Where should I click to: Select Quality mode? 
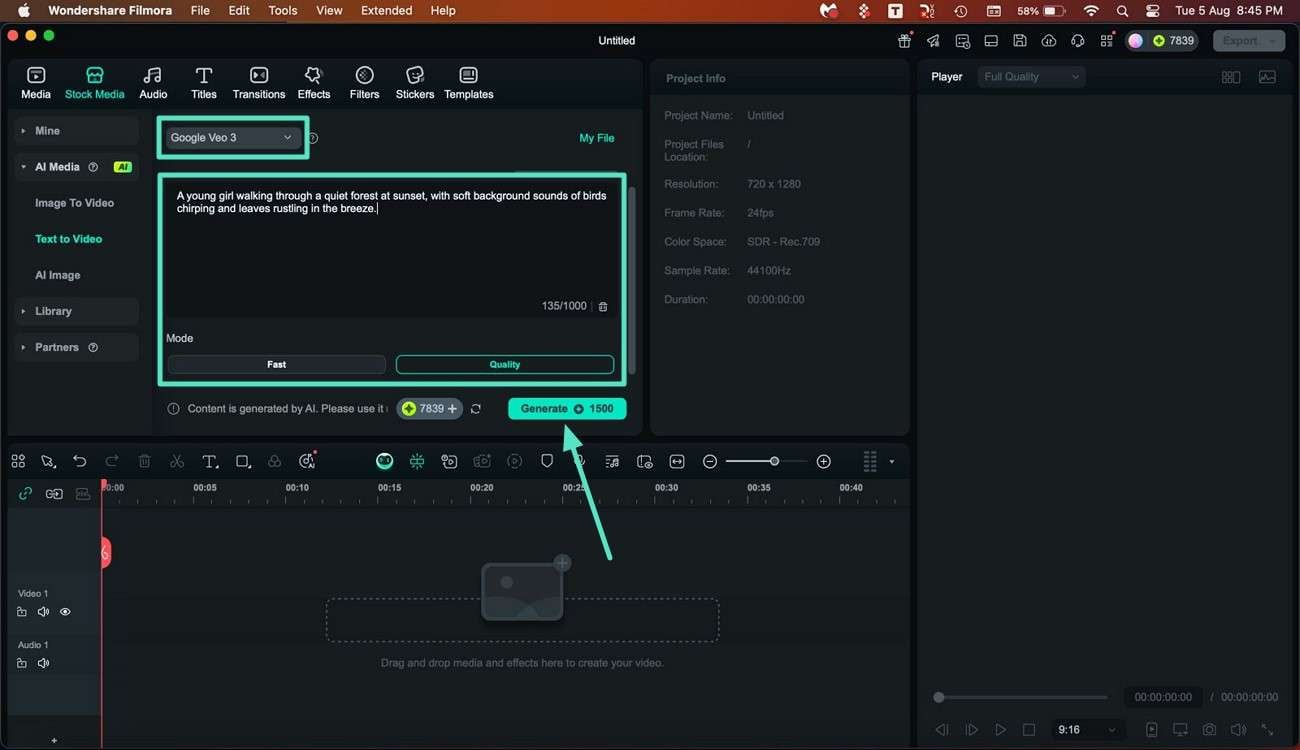pos(505,365)
